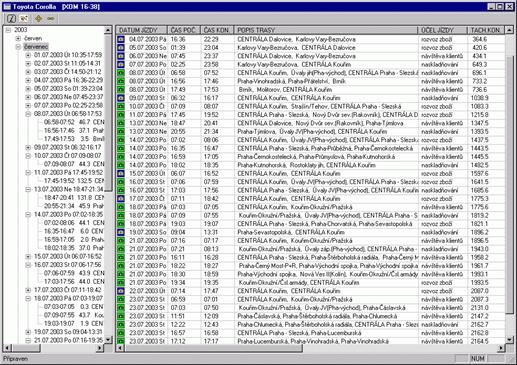The image size is (517, 365).
Task: Click the Připraven status bar text
Action: 16,359
